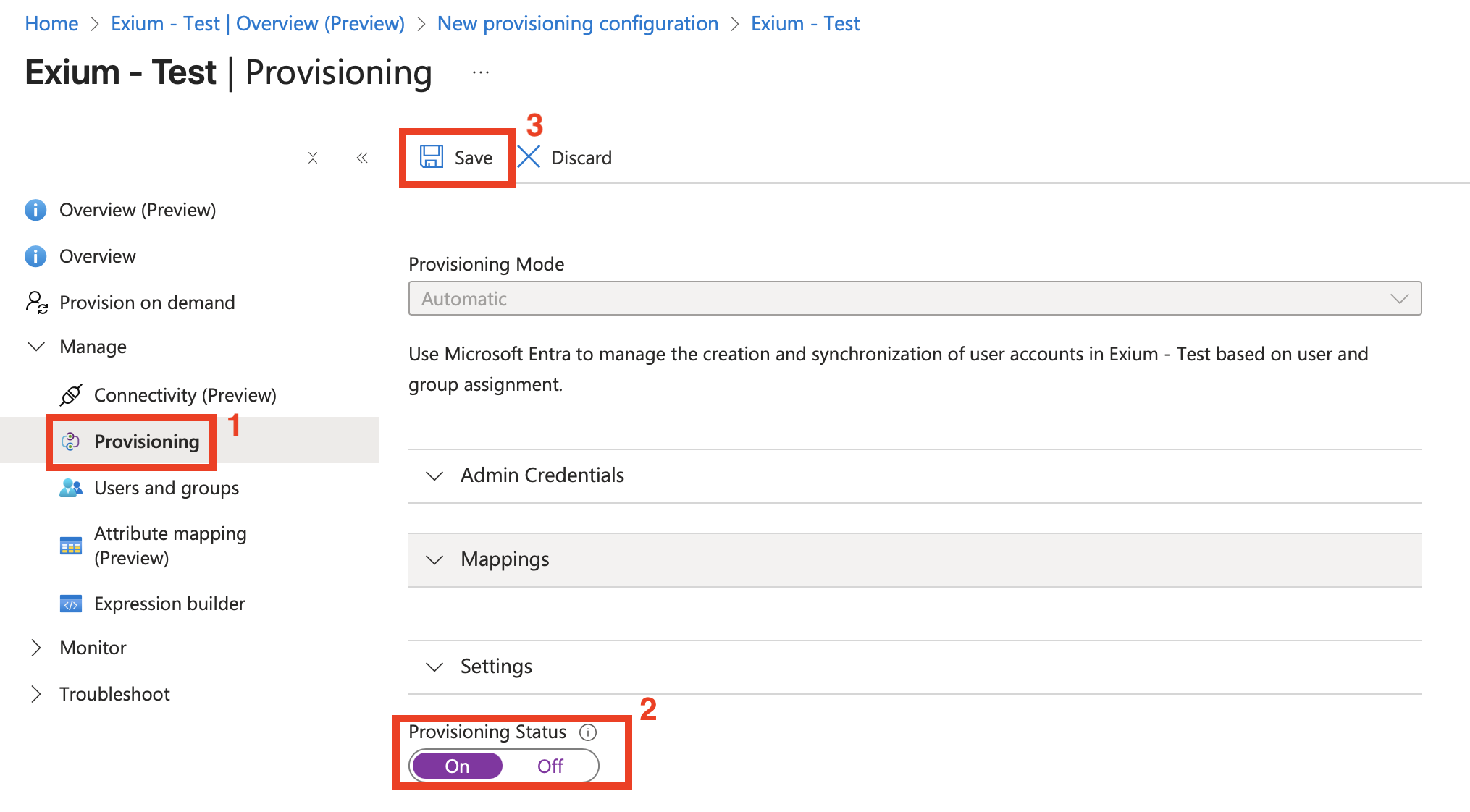1470x812 pixels.
Task: Click the Provision on demand user icon
Action: (x=36, y=302)
